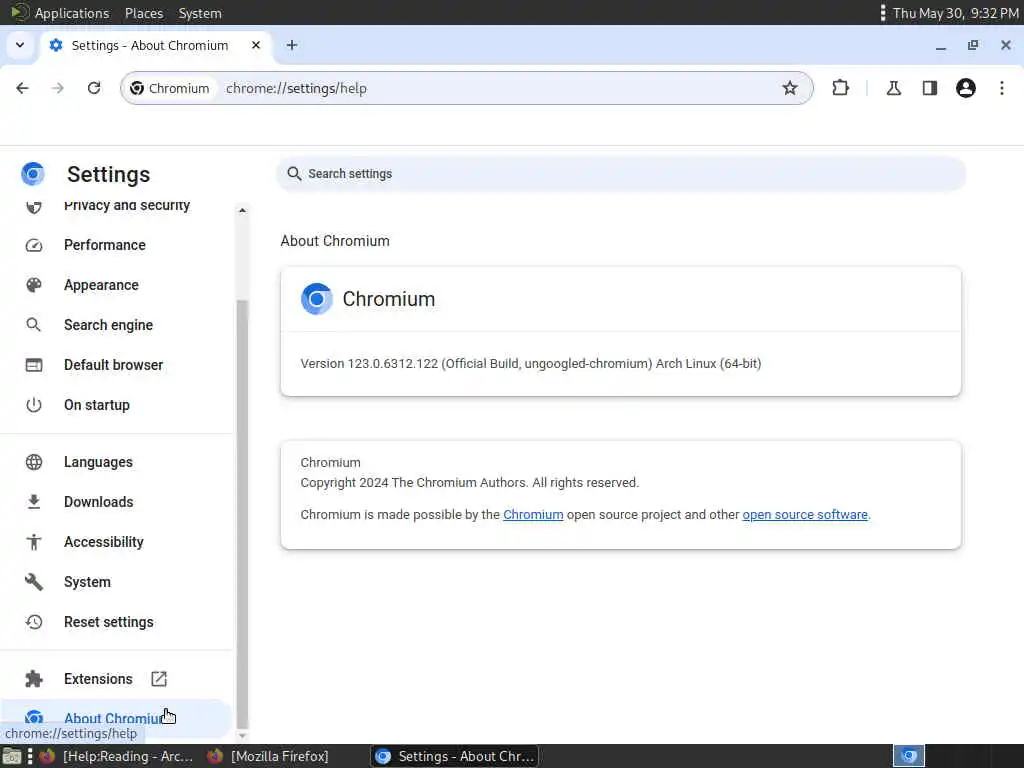Click the external link icon beside Extensions
Viewport: 1024px width, 768px height.
[x=159, y=679]
